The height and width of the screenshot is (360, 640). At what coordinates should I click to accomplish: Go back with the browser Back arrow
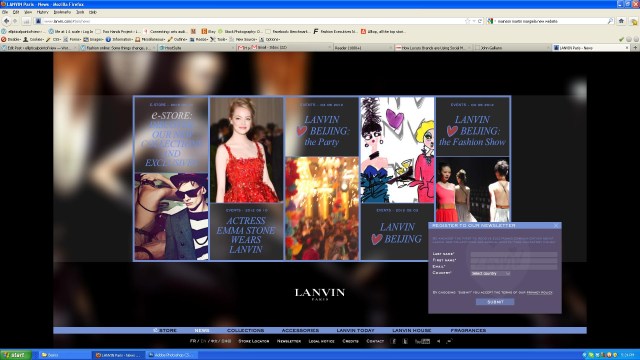point(6,21)
